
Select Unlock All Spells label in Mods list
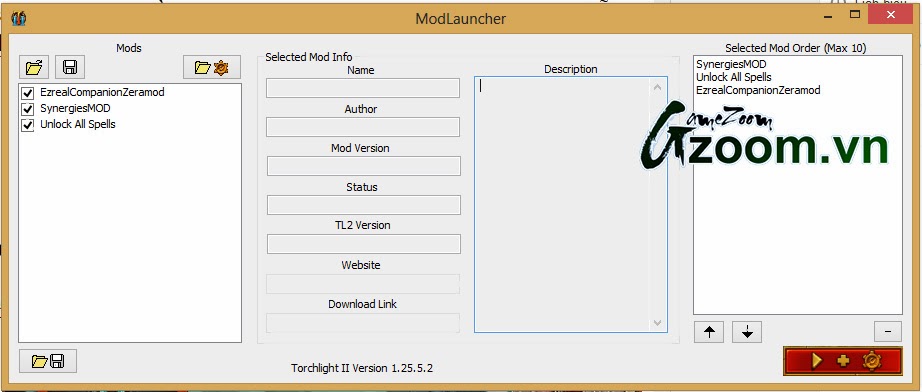[x=78, y=124]
